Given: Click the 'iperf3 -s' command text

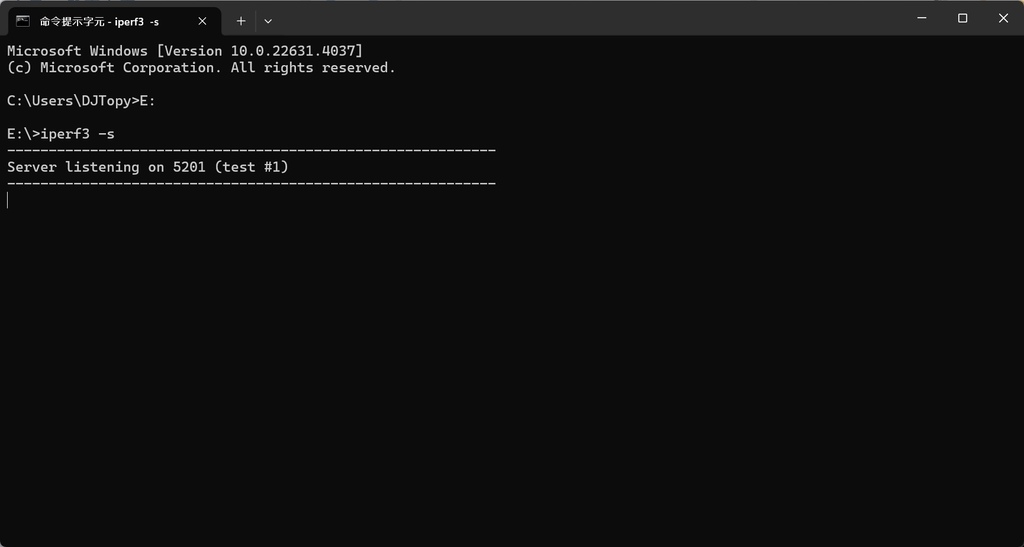Looking at the screenshot, I should pyautogui.click(x=78, y=134).
